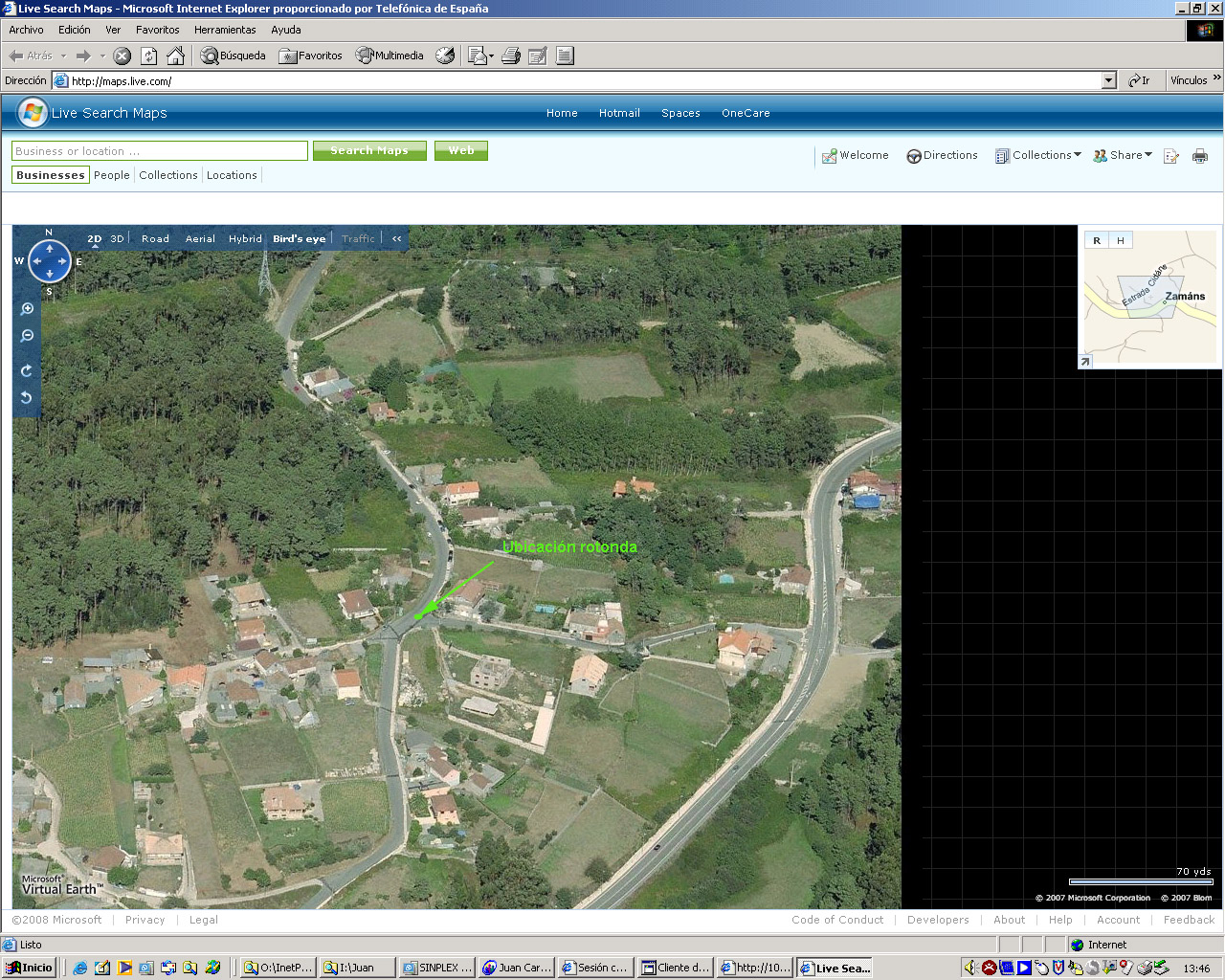Rotate bird's eye view clockwise
Viewport: 1225px width, 980px height.
tap(27, 371)
